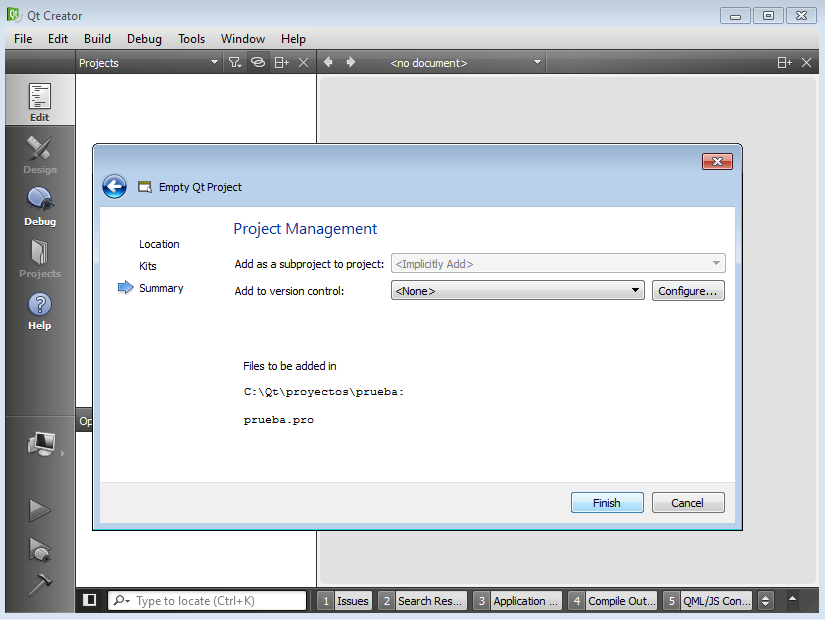This screenshot has height=620, width=825.
Task: Show the Compile Output pane
Action: pos(612,601)
